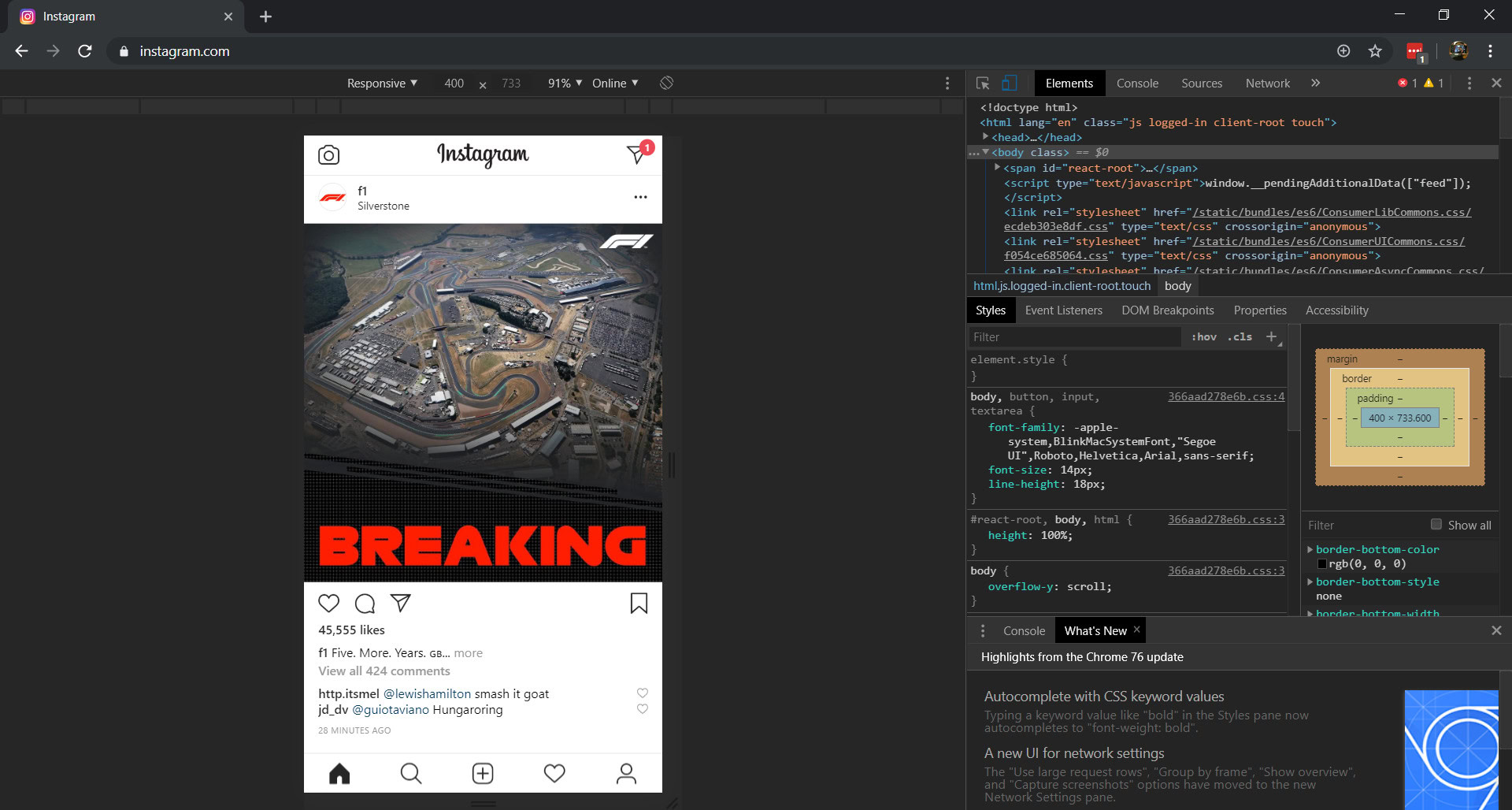Viewport: 1512px width, 810px height.
Task: Open the 366aad278e6b.css:4 source link
Action: (1225, 396)
